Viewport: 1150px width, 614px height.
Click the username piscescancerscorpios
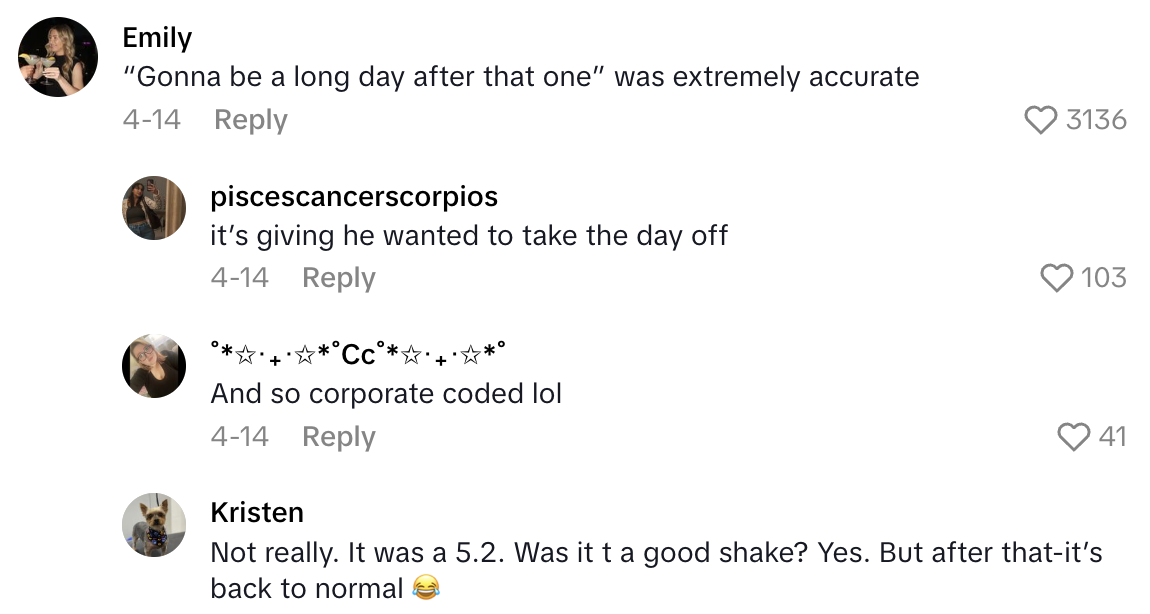[x=353, y=196]
